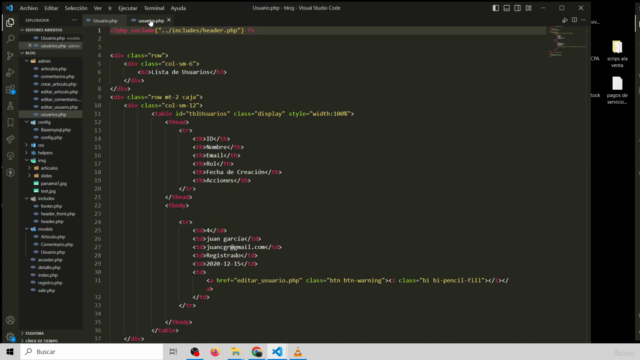640x360 pixels.
Task: Expand the slides folder
Action: [46, 176]
